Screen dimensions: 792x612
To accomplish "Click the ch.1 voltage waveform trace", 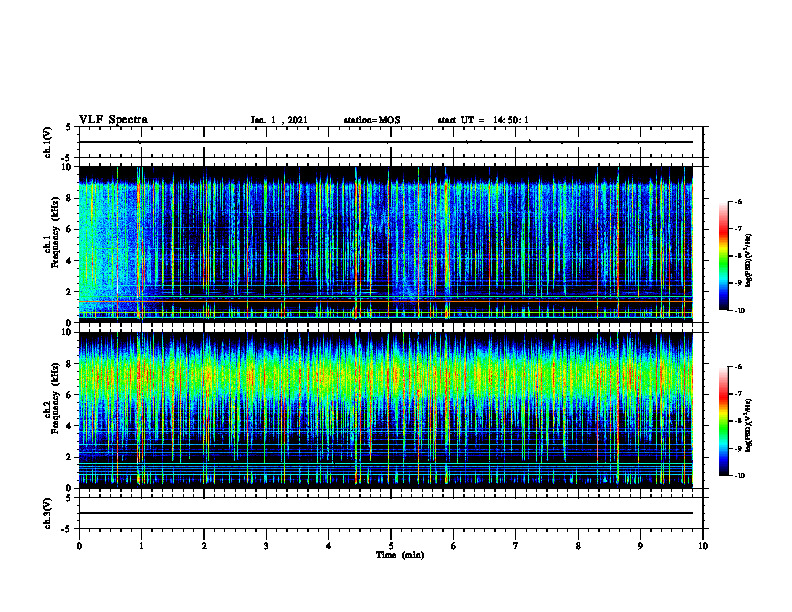I will 386,142.
